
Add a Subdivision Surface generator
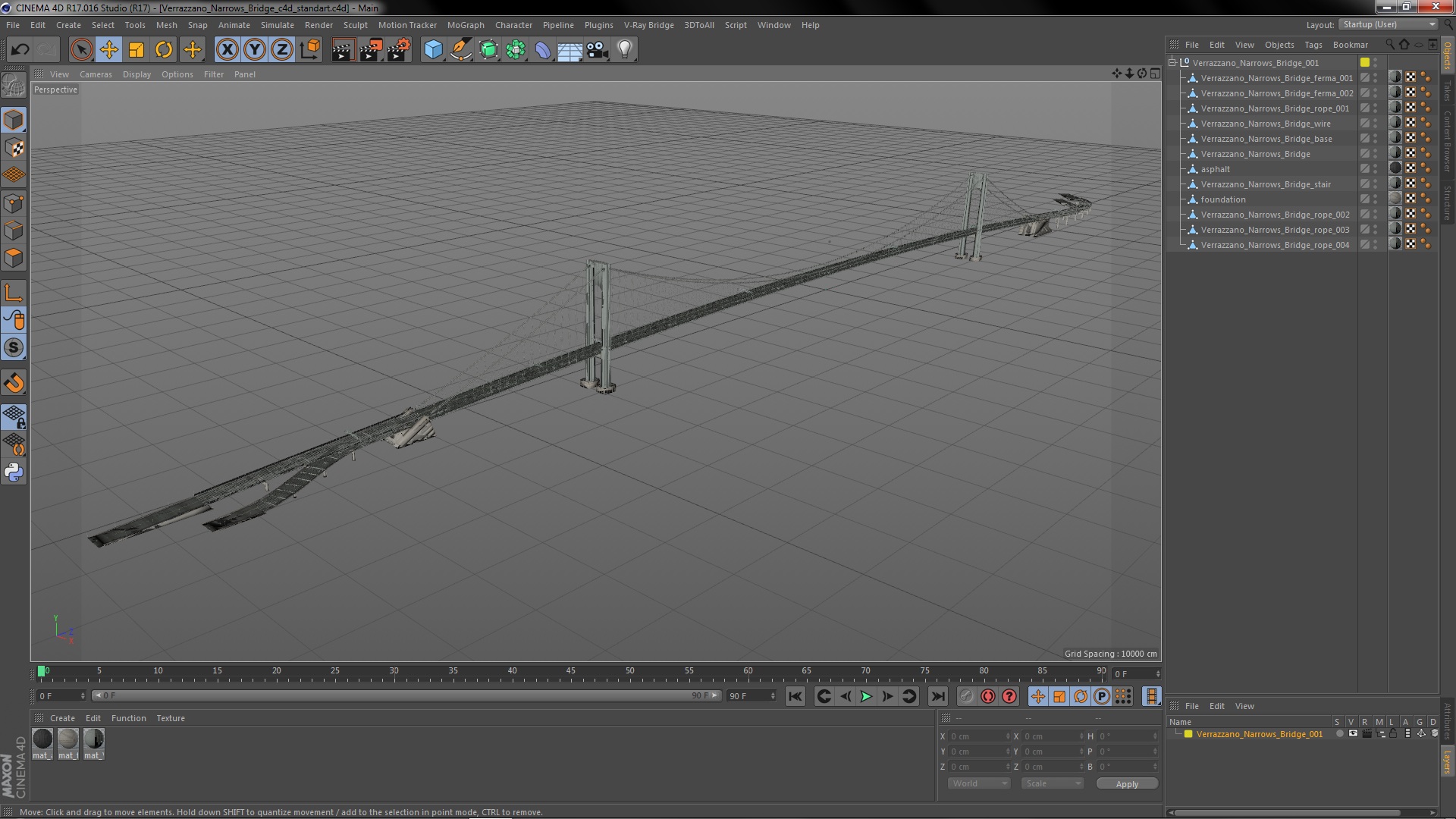[x=488, y=50]
